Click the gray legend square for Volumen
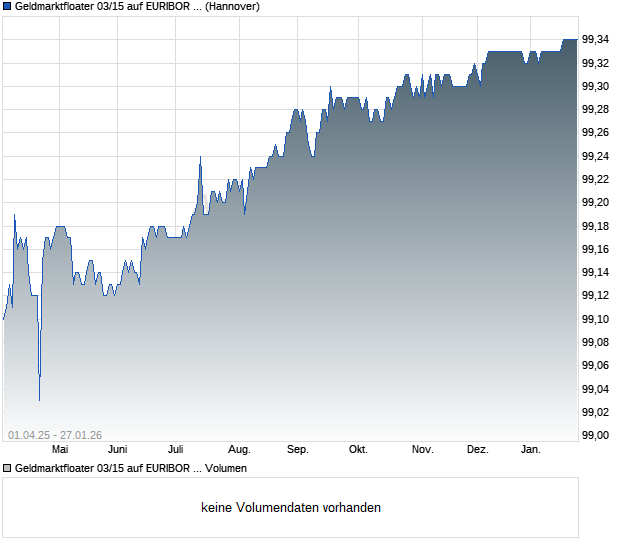 [x=7, y=469]
